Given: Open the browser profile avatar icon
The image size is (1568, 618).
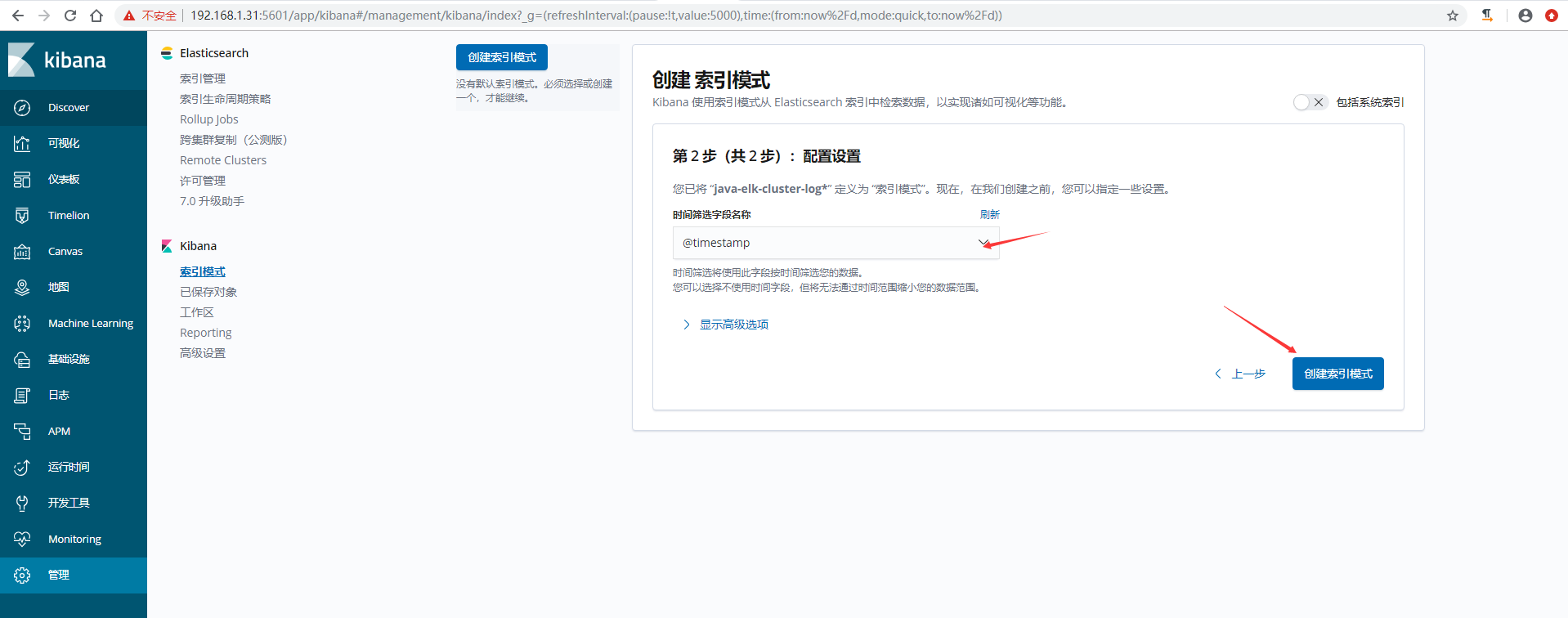Looking at the screenshot, I should tap(1525, 16).
